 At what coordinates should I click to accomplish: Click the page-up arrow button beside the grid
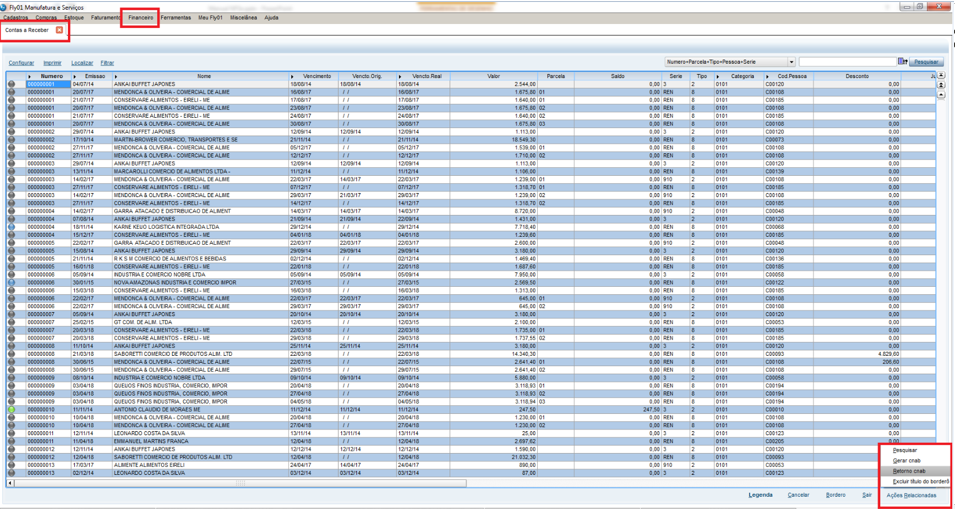pyautogui.click(x=942, y=85)
